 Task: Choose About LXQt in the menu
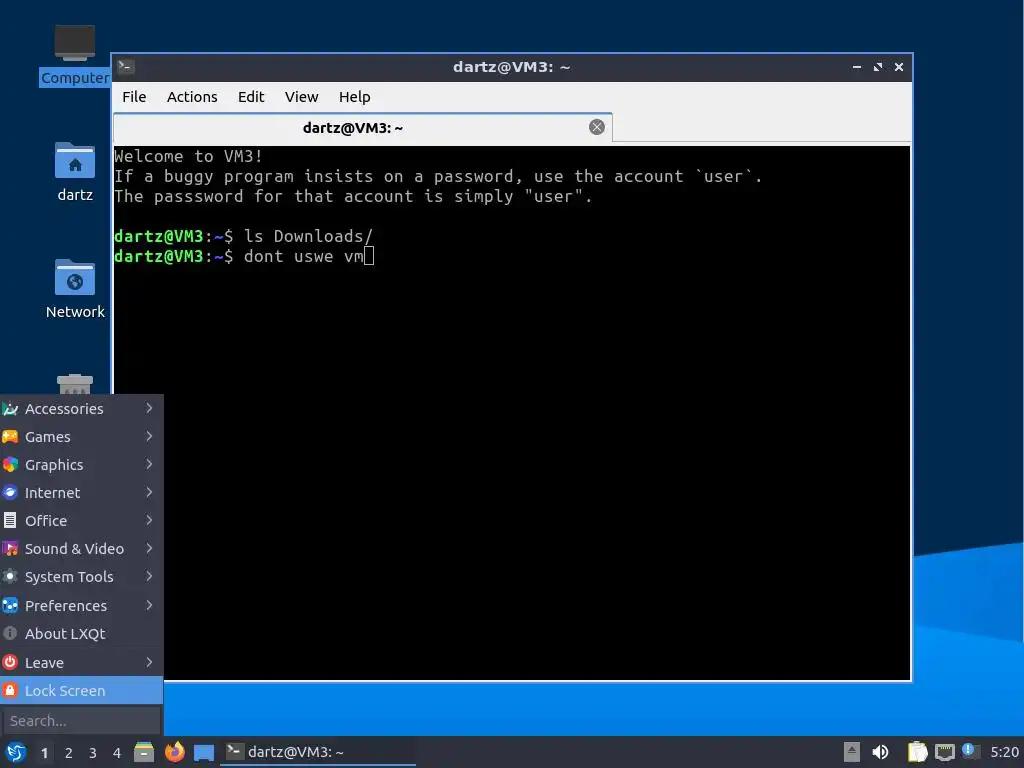click(x=81, y=634)
